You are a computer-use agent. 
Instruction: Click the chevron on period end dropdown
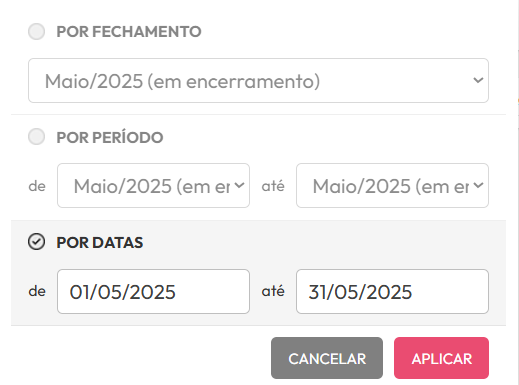pyautogui.click(x=478, y=185)
